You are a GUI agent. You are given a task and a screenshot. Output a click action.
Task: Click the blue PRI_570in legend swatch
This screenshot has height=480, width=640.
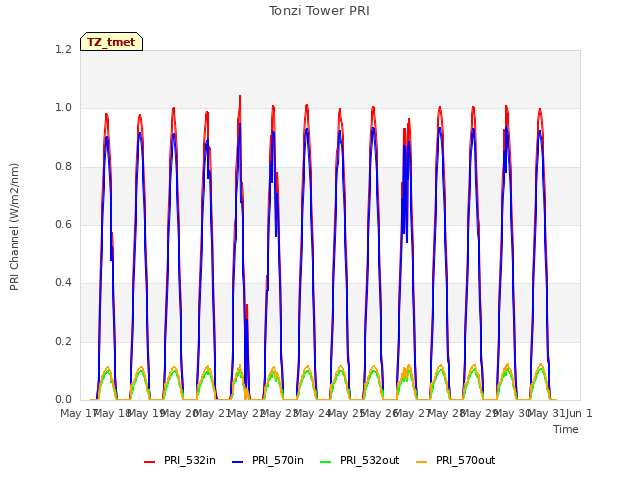[x=238, y=462]
